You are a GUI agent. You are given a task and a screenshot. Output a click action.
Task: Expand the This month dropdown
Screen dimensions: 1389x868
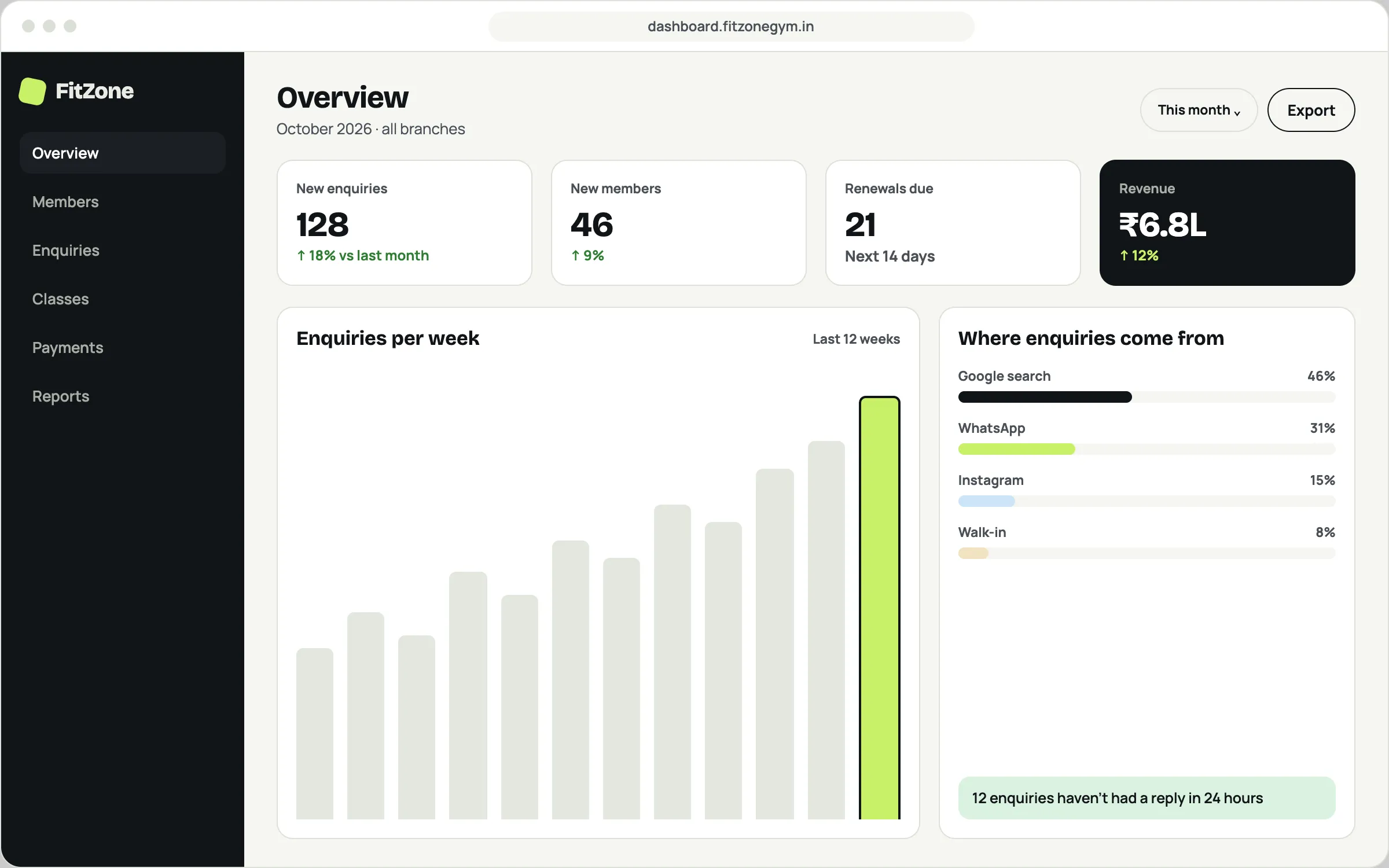[1199, 110]
